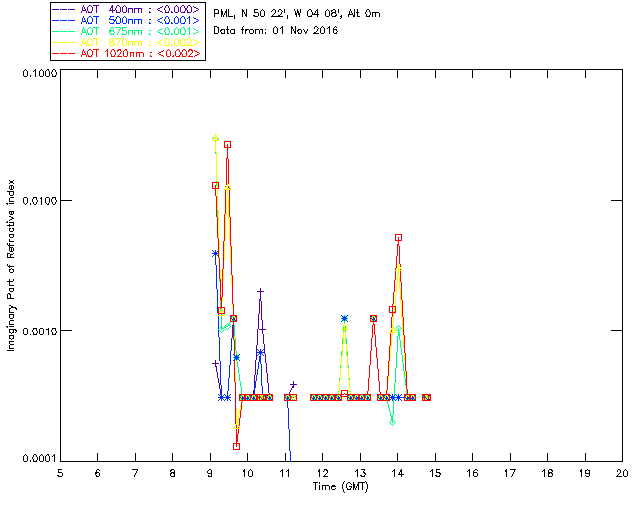Click the highest purple plus data point
The width and height of the screenshot is (640, 512).
click(x=260, y=292)
